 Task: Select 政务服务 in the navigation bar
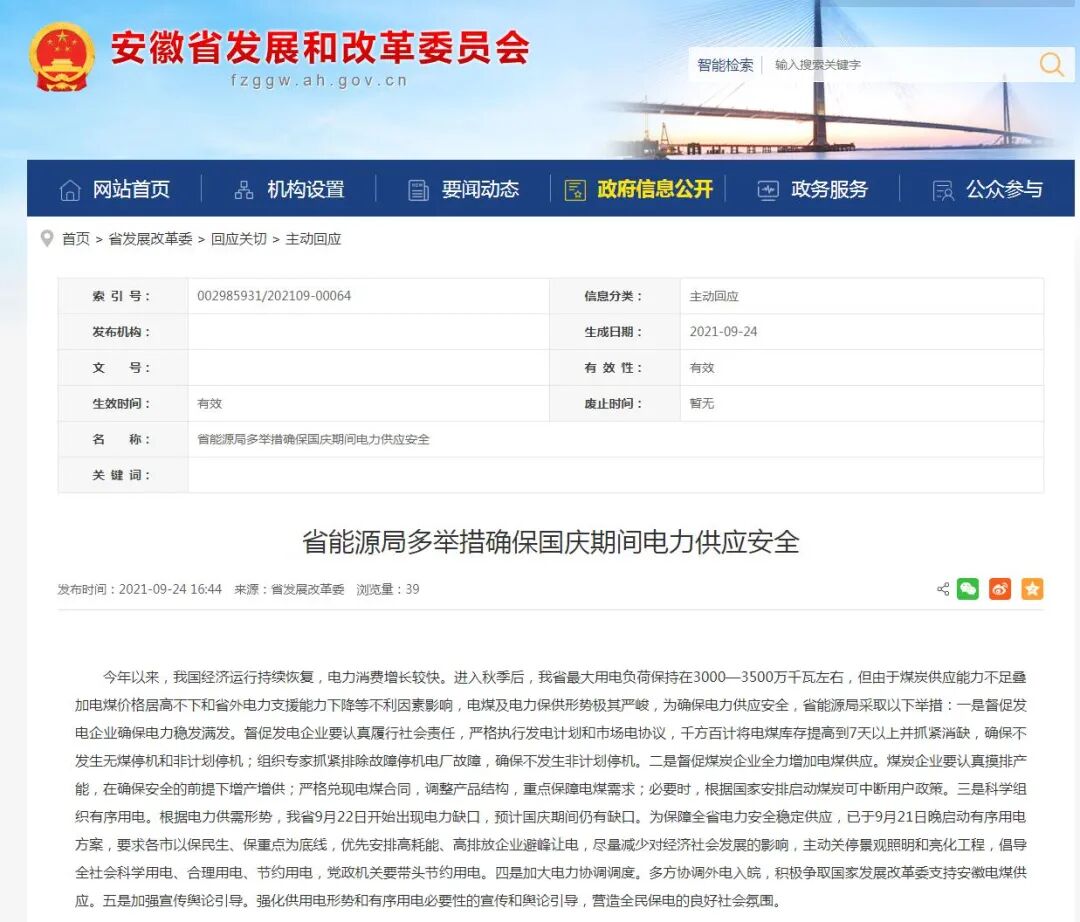831,189
